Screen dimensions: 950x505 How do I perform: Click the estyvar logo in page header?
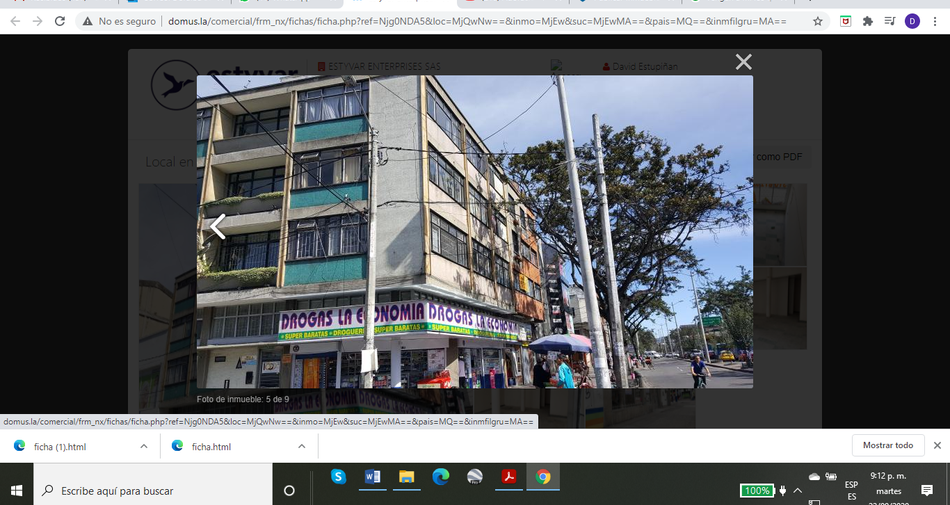174,85
